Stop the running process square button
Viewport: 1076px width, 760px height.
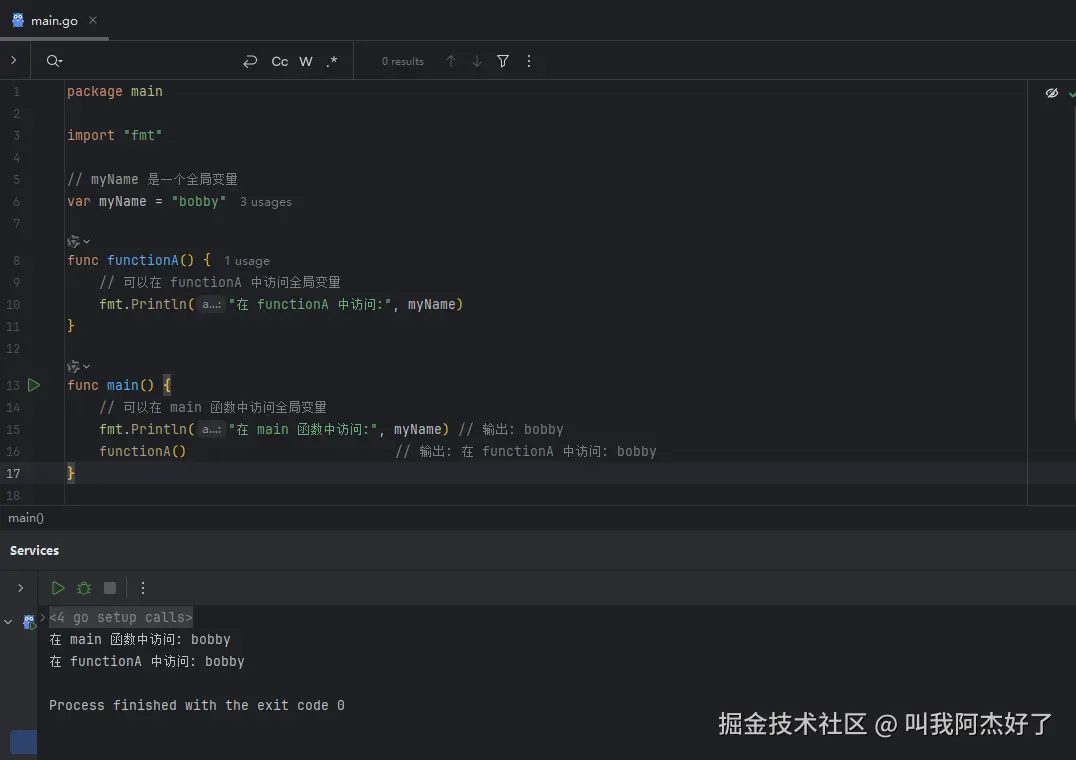(110, 588)
